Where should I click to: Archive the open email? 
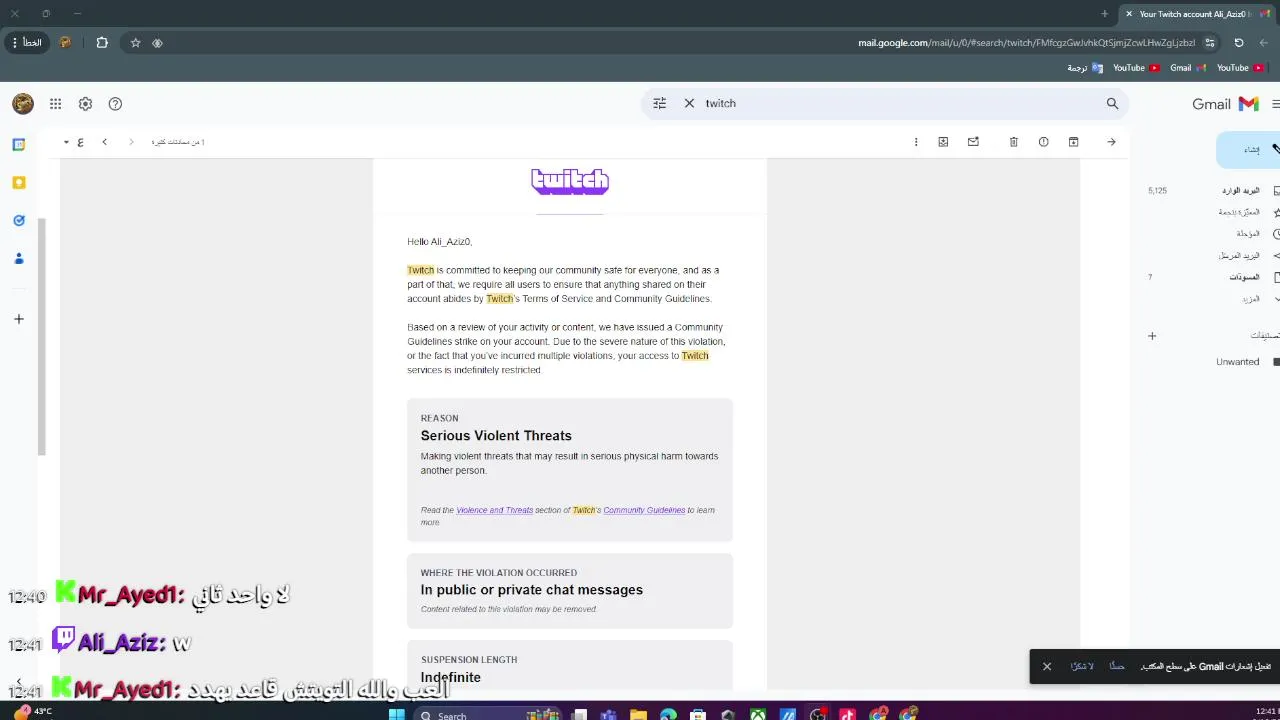pyautogui.click(x=1073, y=142)
